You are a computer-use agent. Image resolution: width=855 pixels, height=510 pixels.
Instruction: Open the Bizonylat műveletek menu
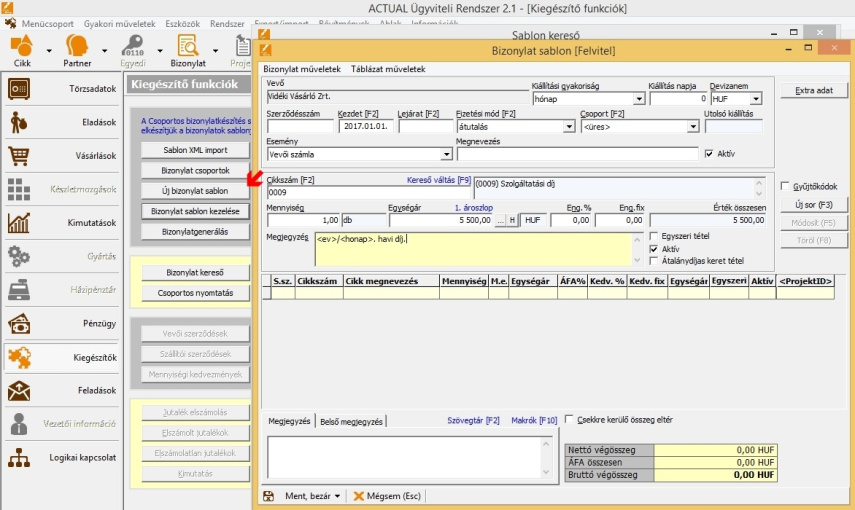click(x=302, y=69)
